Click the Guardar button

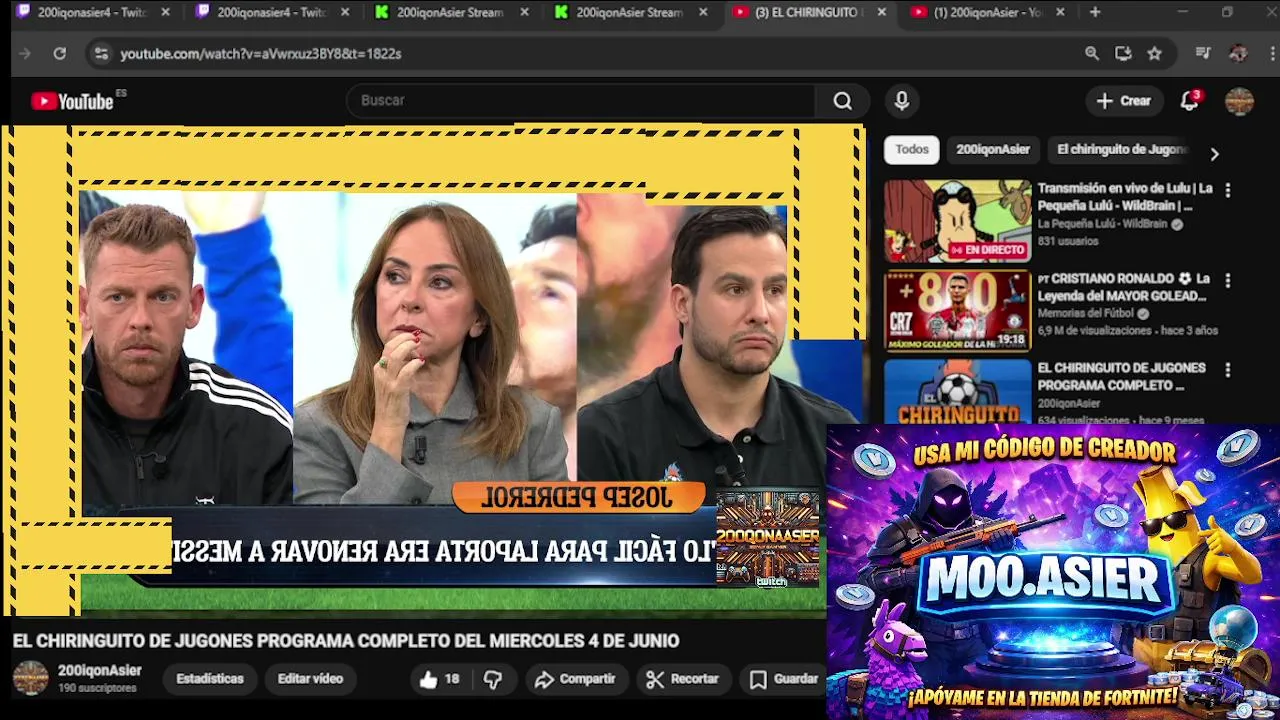tap(784, 679)
